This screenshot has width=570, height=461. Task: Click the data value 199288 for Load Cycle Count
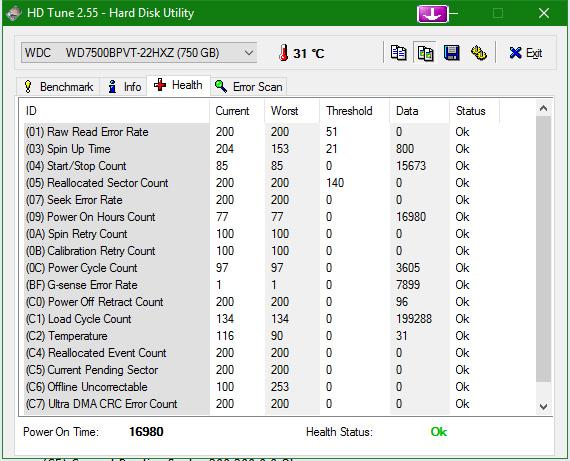[414, 319]
